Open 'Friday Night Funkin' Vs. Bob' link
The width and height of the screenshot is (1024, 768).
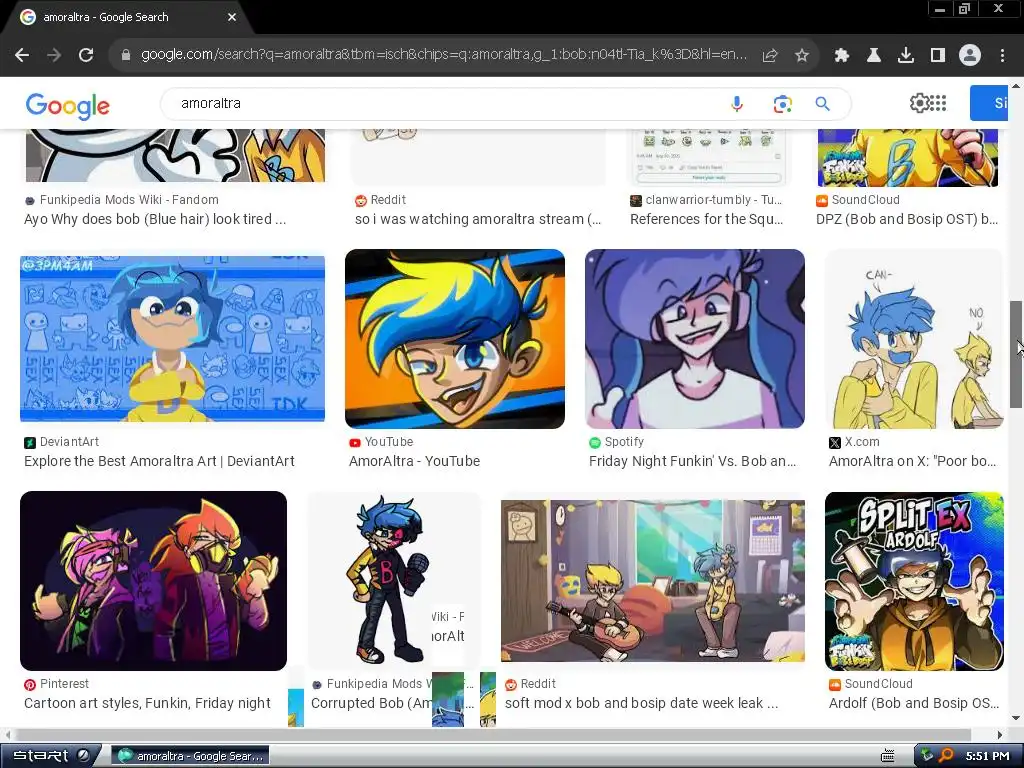coord(692,461)
